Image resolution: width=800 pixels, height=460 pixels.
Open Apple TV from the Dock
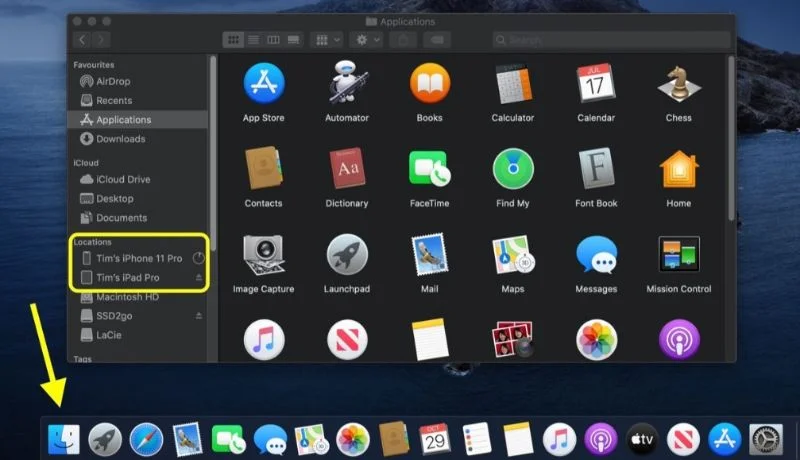(642, 439)
